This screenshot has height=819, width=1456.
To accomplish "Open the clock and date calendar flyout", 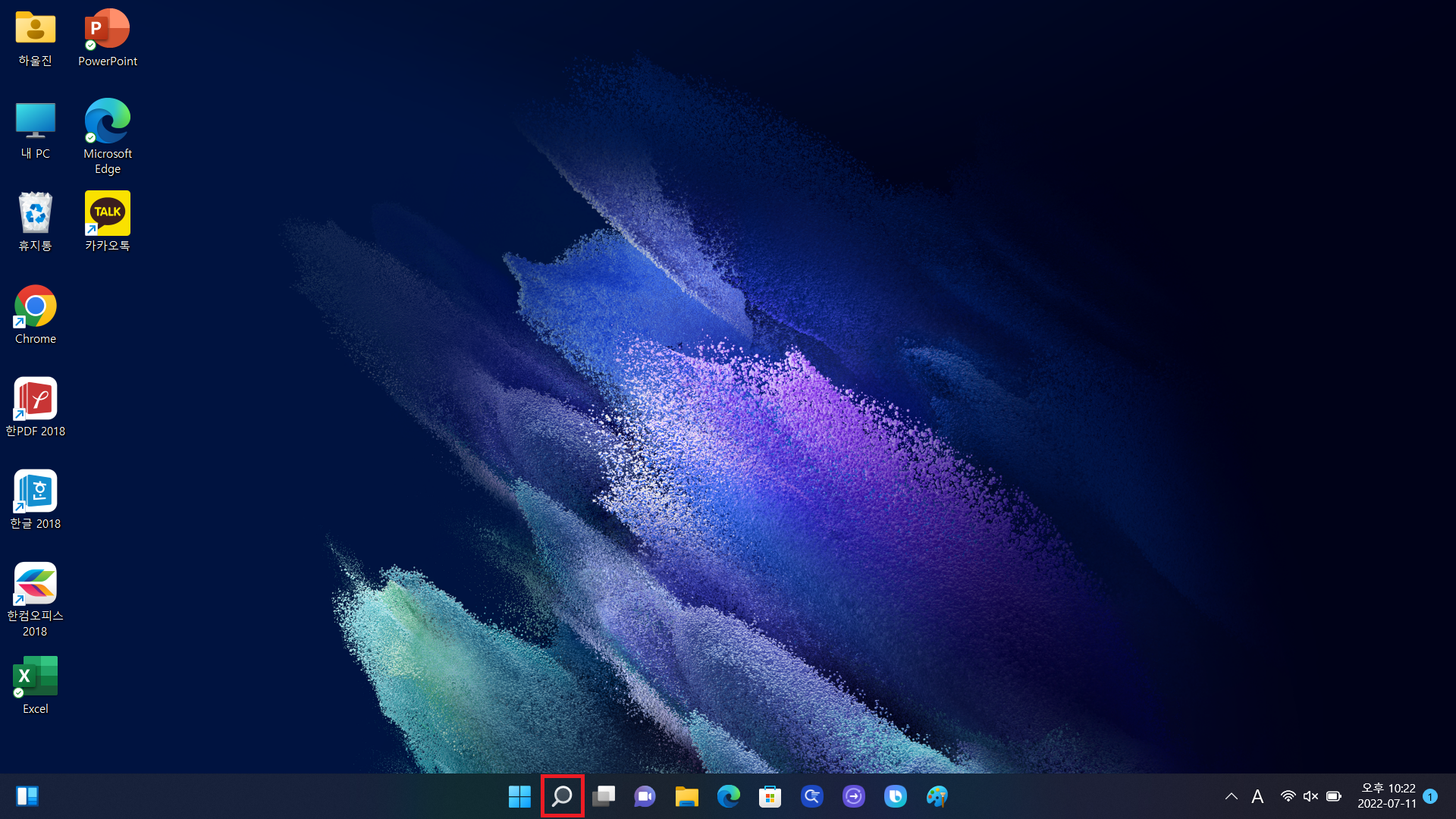I will coord(1387,796).
